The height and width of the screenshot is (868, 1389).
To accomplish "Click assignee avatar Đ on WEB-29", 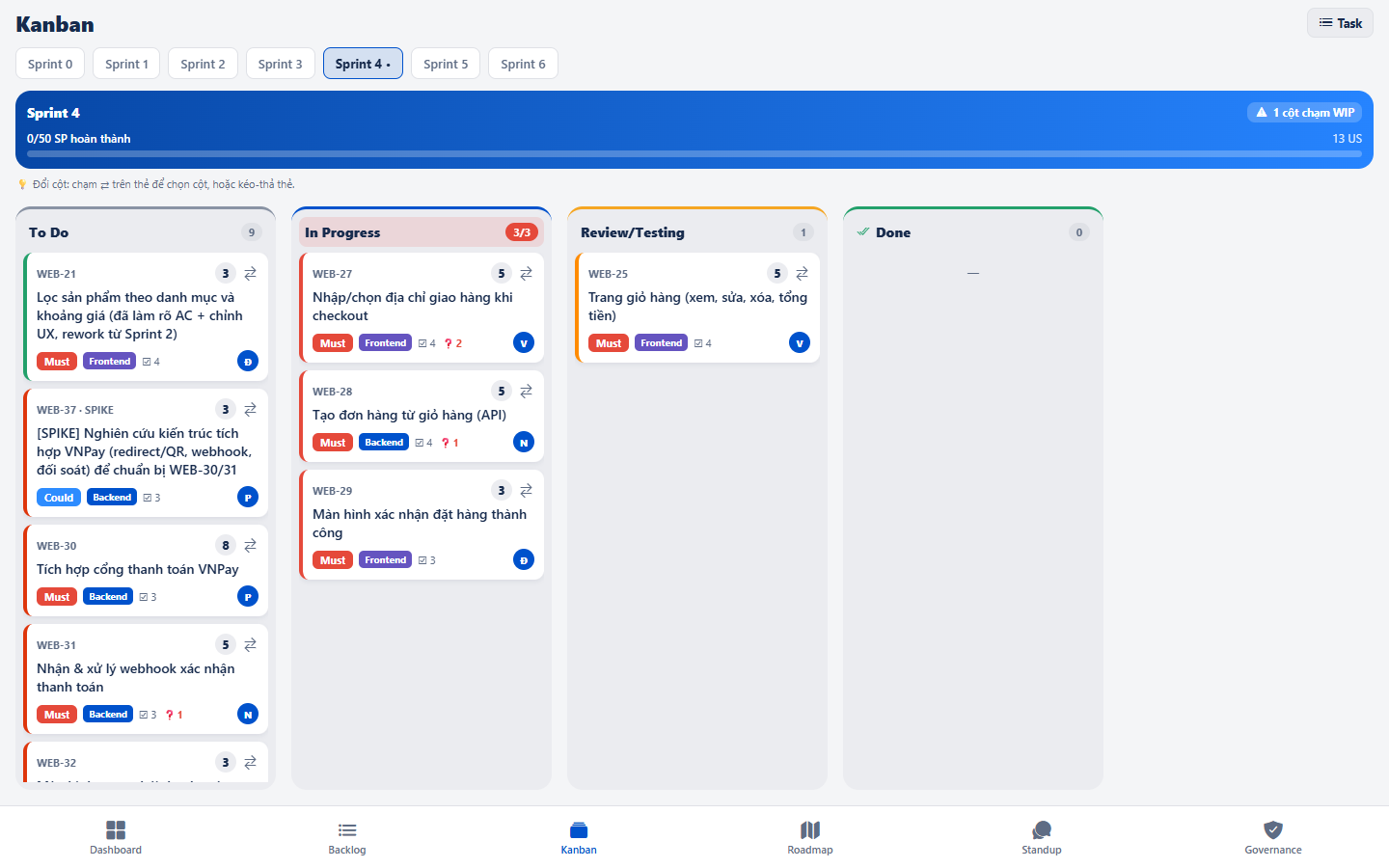I will [x=524, y=560].
